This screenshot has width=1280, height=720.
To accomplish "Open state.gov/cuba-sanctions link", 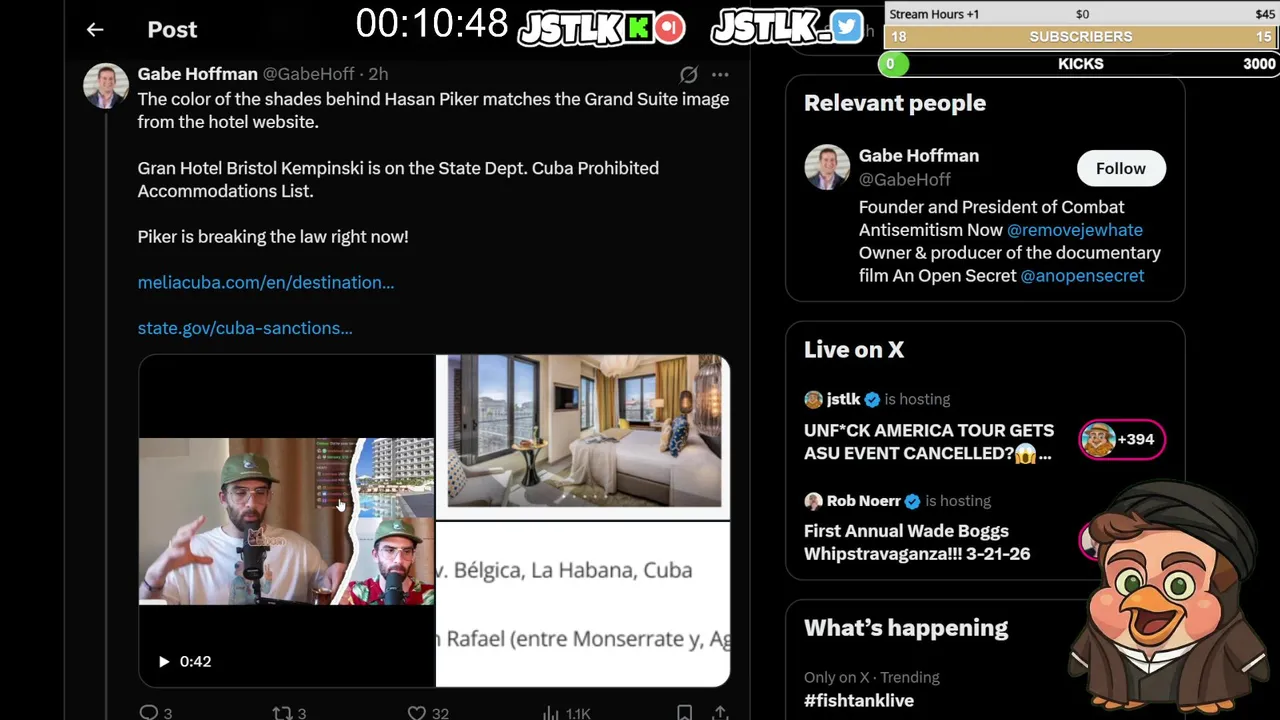I will tap(245, 327).
